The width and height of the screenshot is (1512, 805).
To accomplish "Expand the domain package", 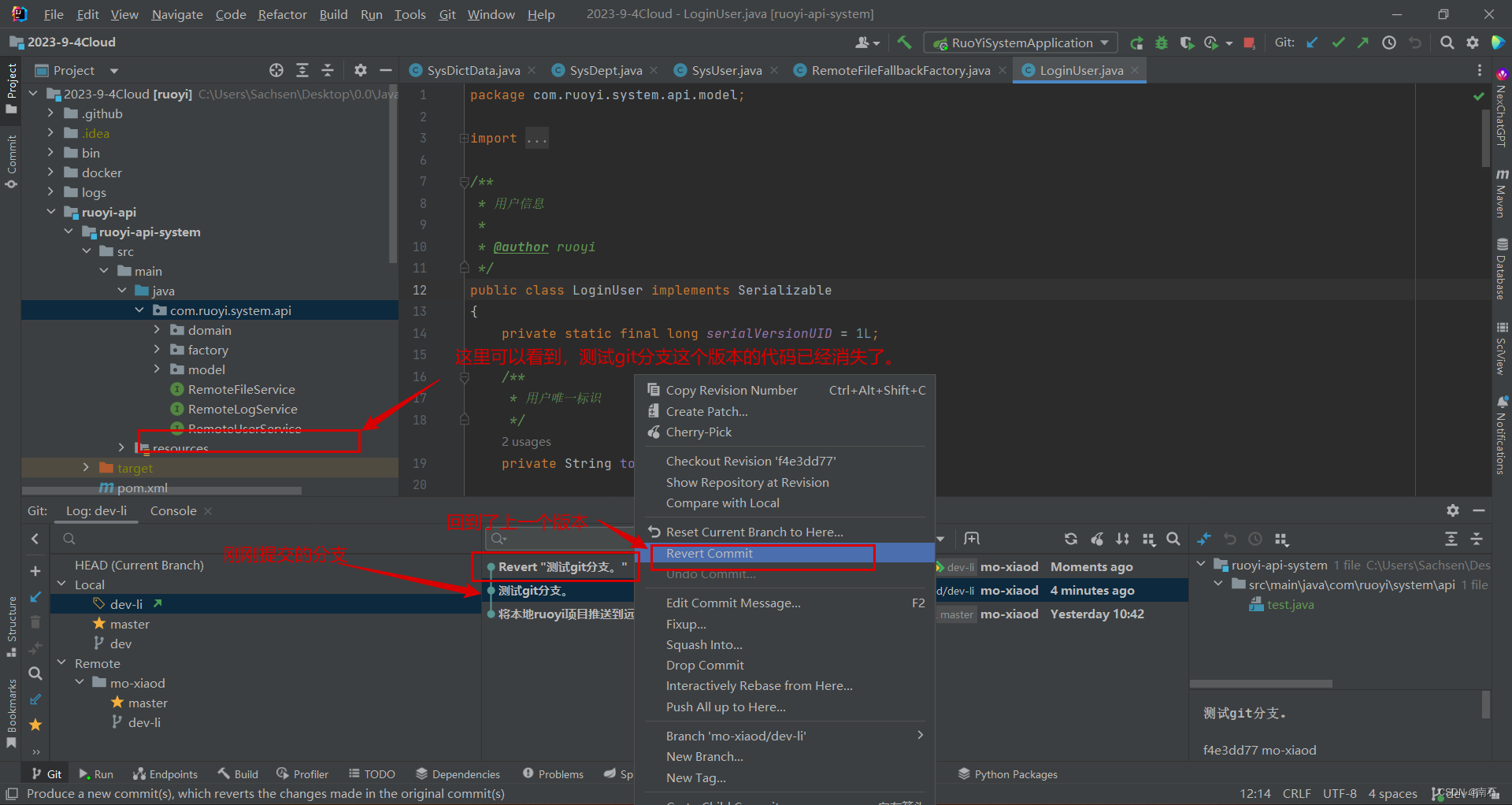I will [x=157, y=330].
